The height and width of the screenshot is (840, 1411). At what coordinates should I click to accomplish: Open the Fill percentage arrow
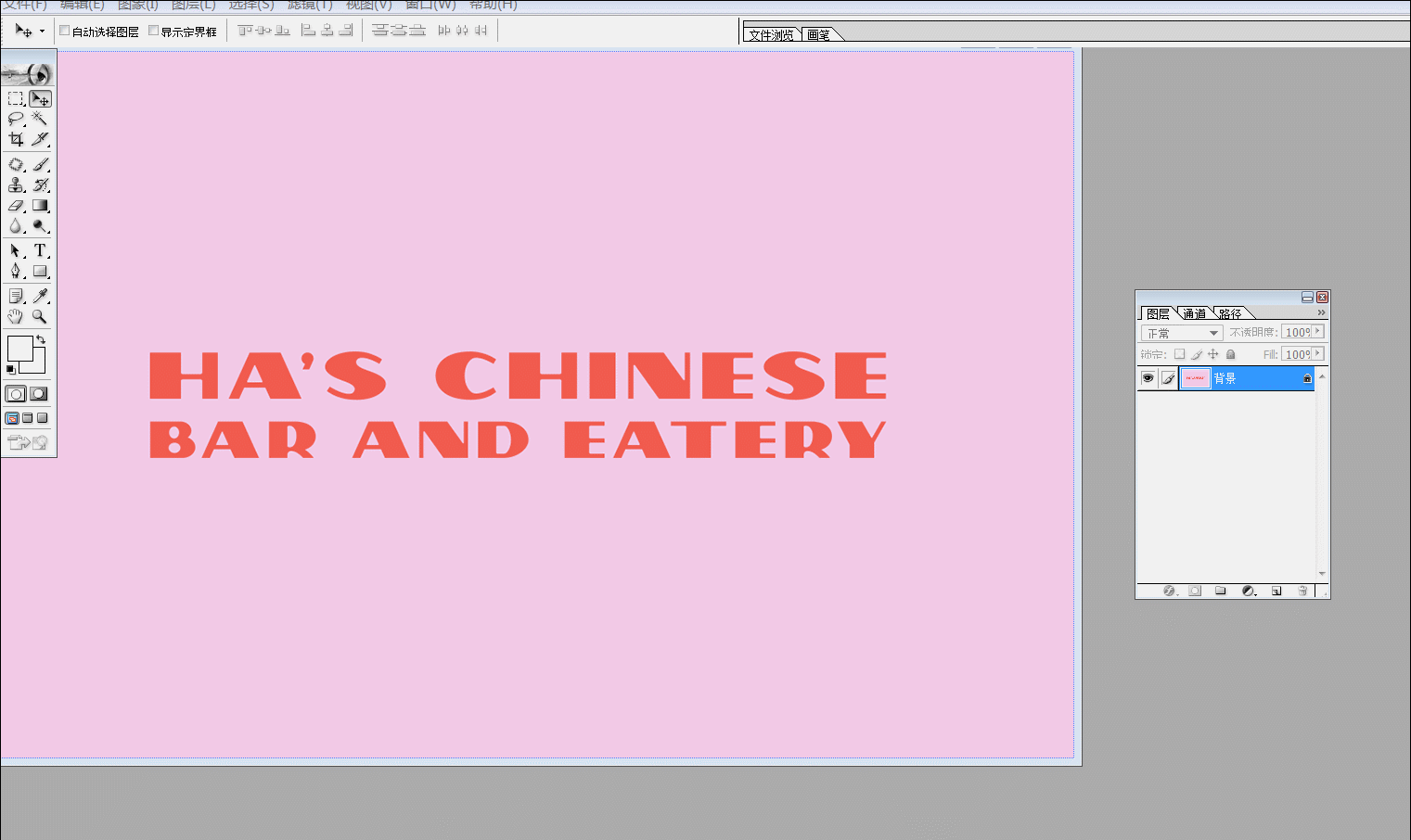pyautogui.click(x=1318, y=353)
